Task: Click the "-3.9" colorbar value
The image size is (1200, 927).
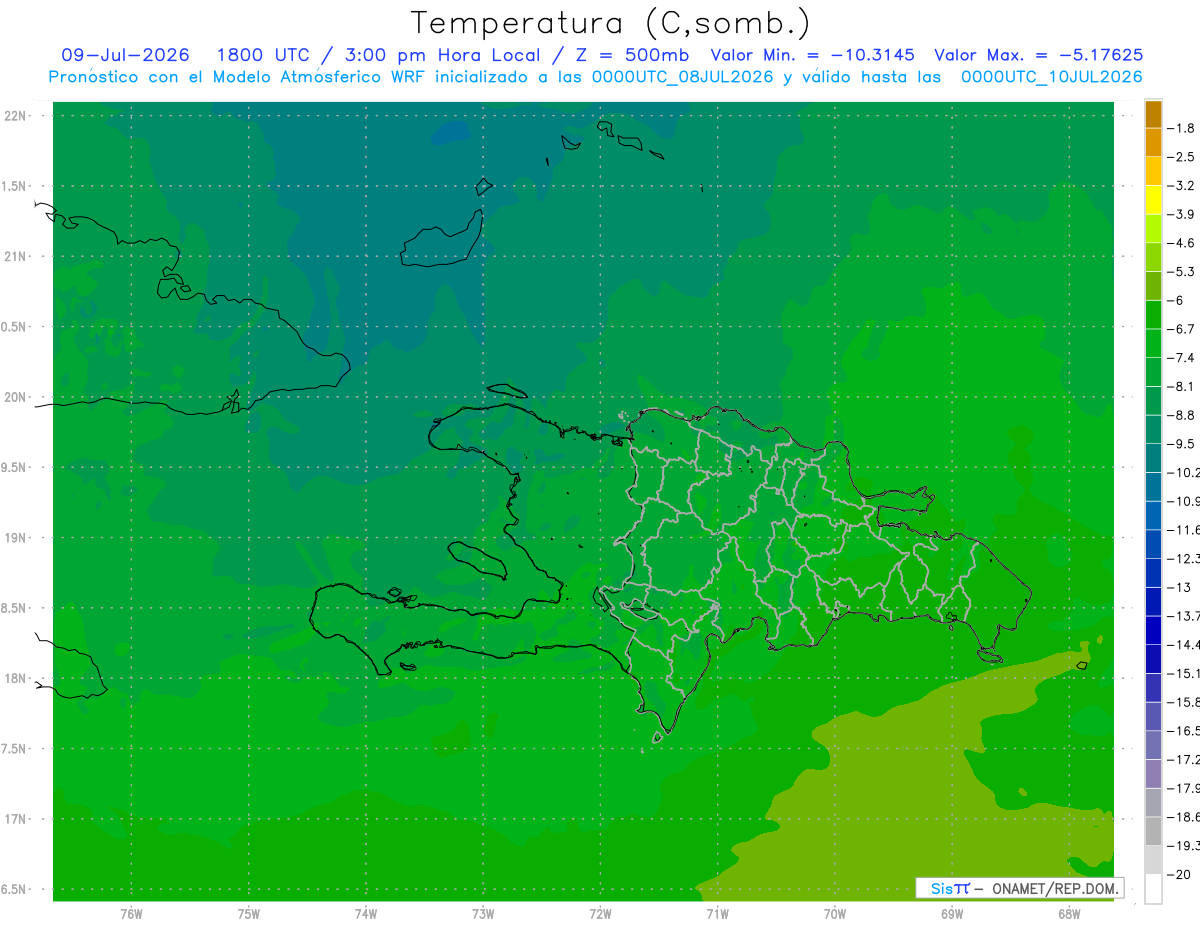Action: pyautogui.click(x=1181, y=214)
